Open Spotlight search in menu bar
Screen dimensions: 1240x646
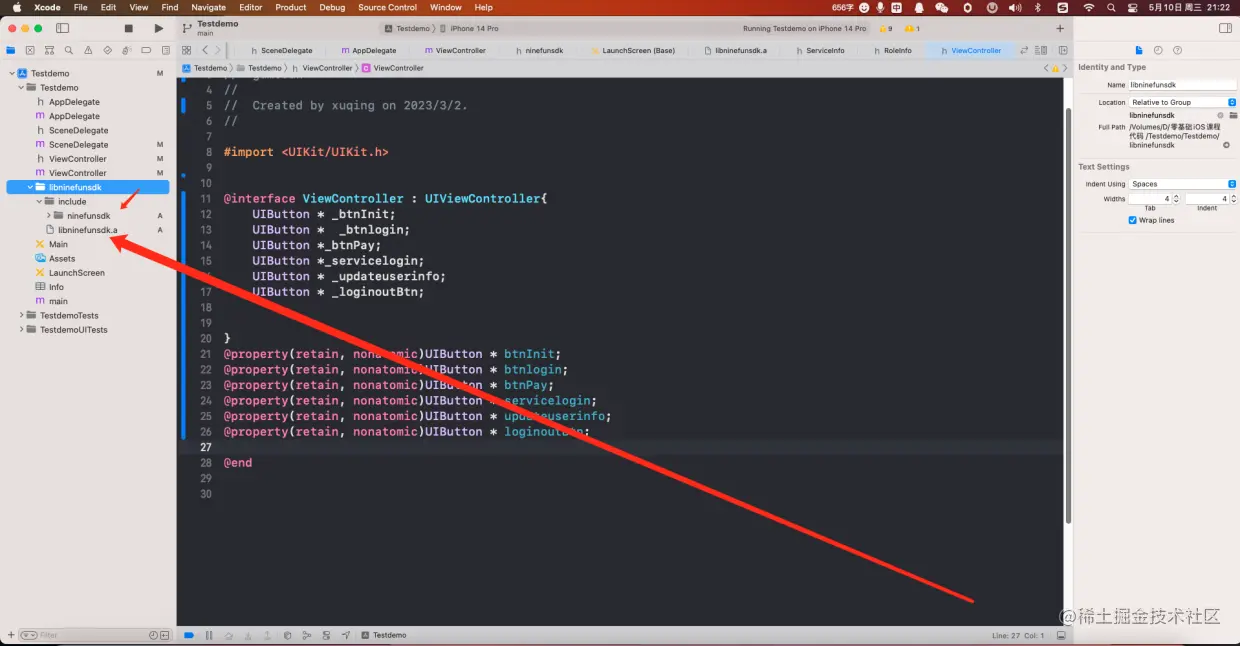(1110, 7)
